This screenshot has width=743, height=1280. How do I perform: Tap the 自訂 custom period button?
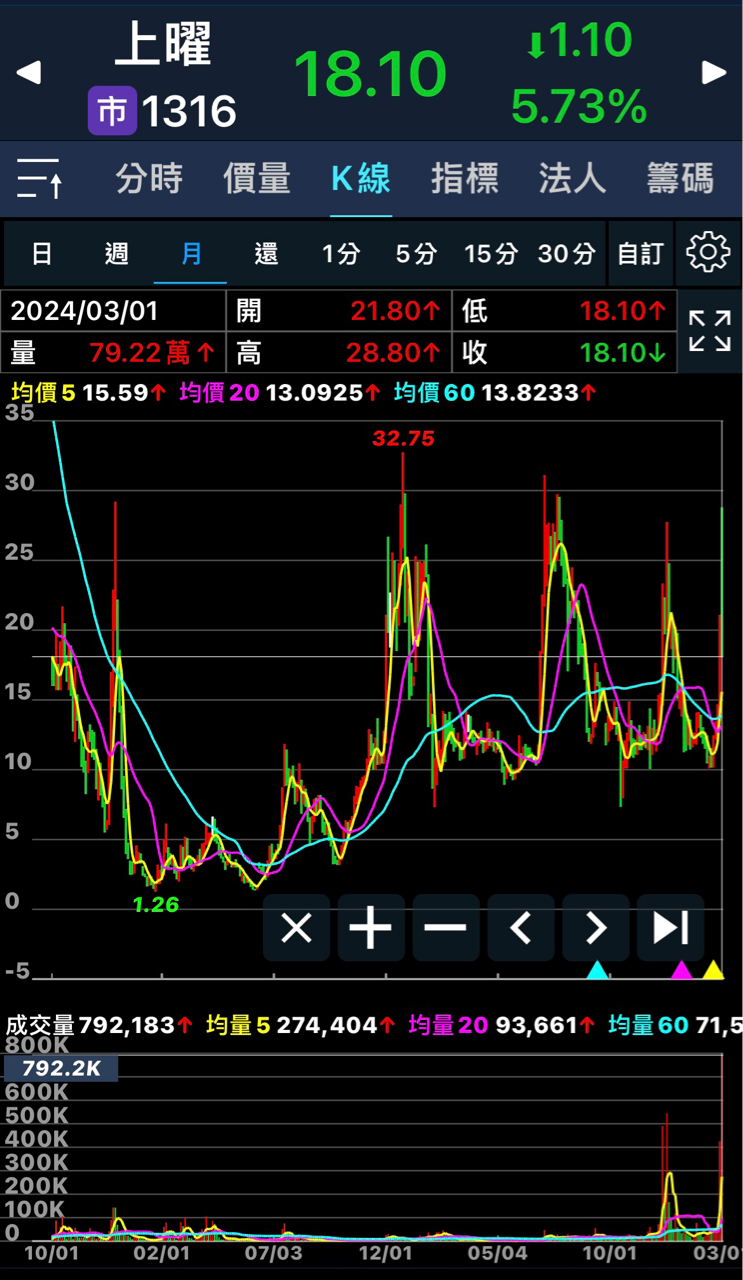point(640,254)
